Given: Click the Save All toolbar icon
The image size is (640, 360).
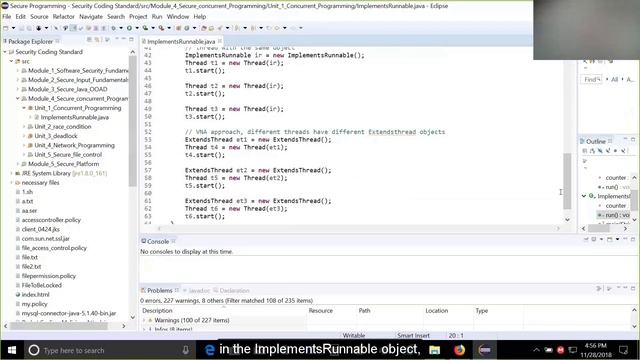Looking at the screenshot, I should 29,28.
